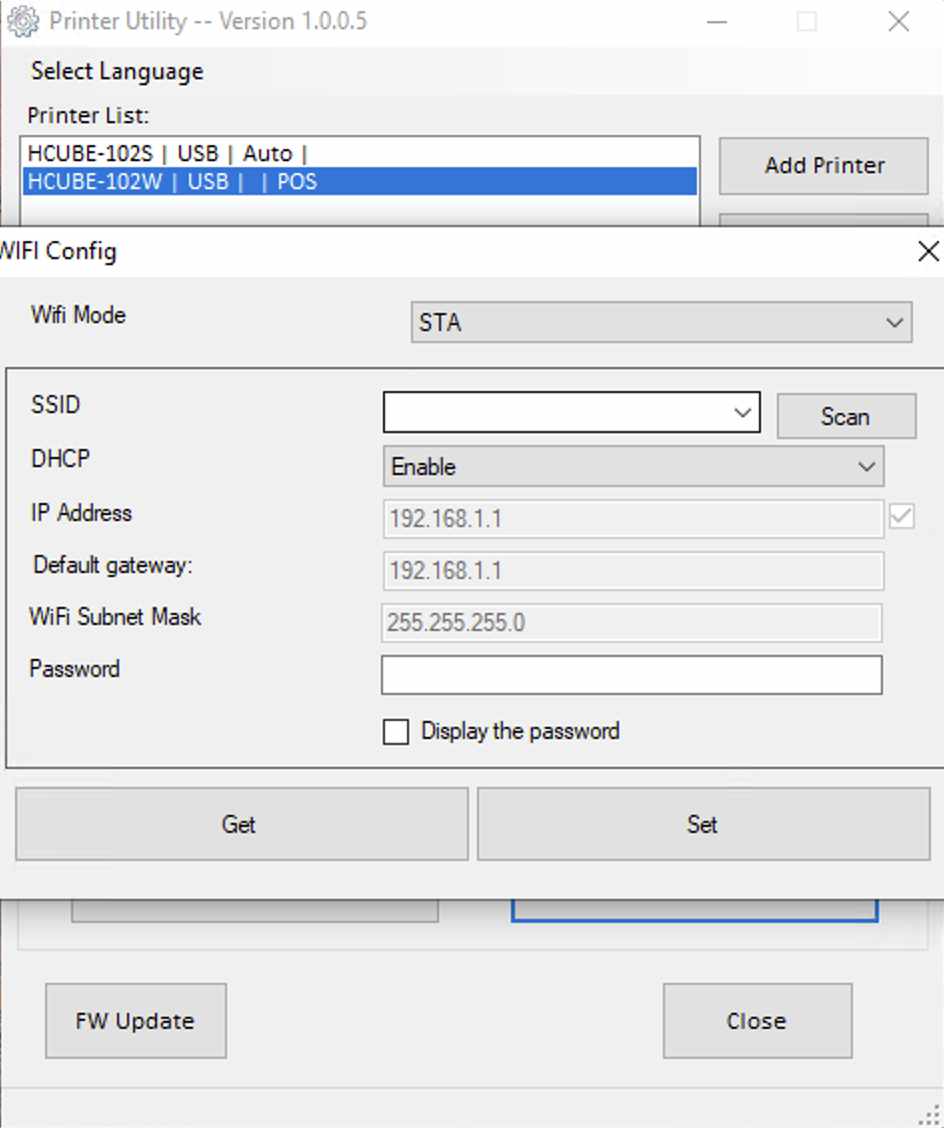Minimize the Printer Utility window
Screen dimensions: 944x1128
(x=717, y=22)
